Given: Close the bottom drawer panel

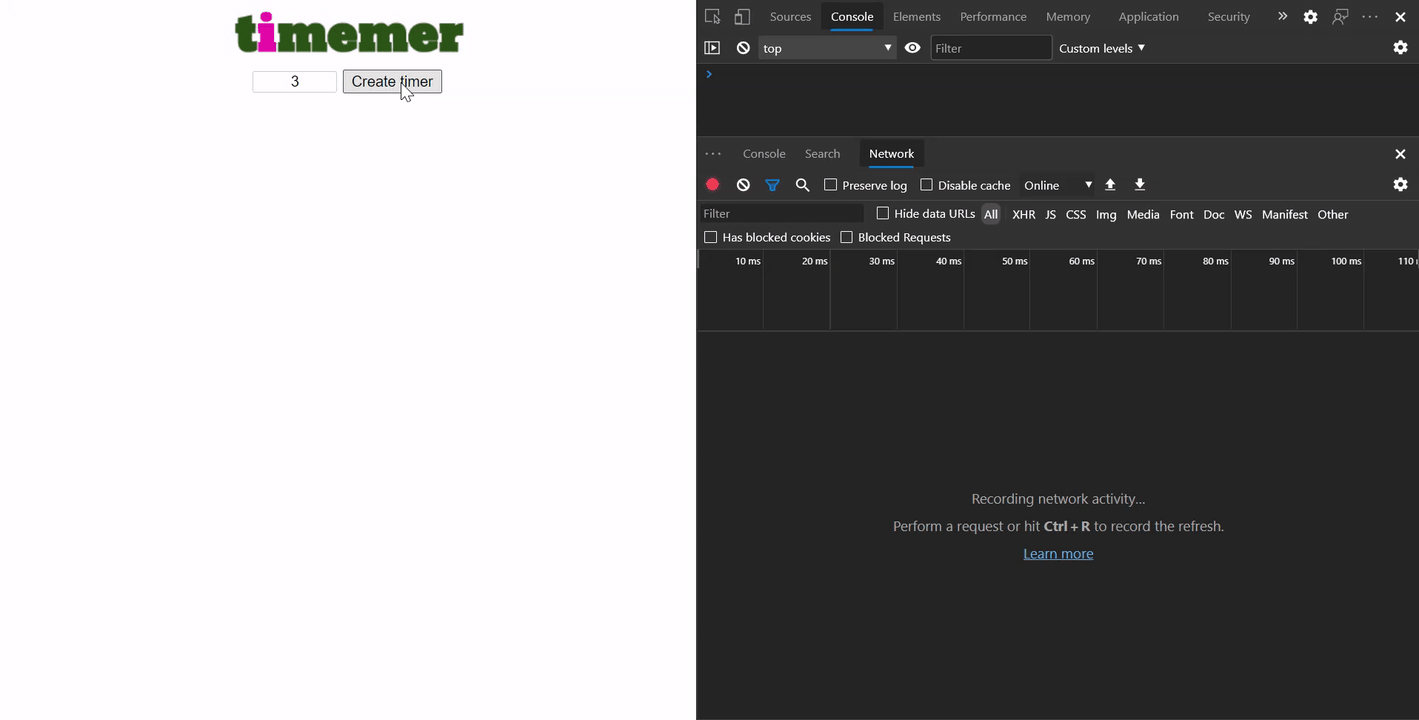Looking at the screenshot, I should (1400, 154).
